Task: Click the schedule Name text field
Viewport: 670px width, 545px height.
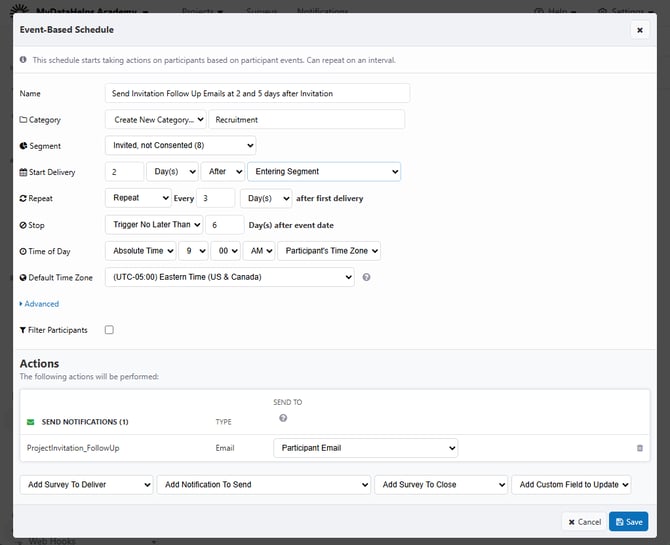Action: [257, 93]
